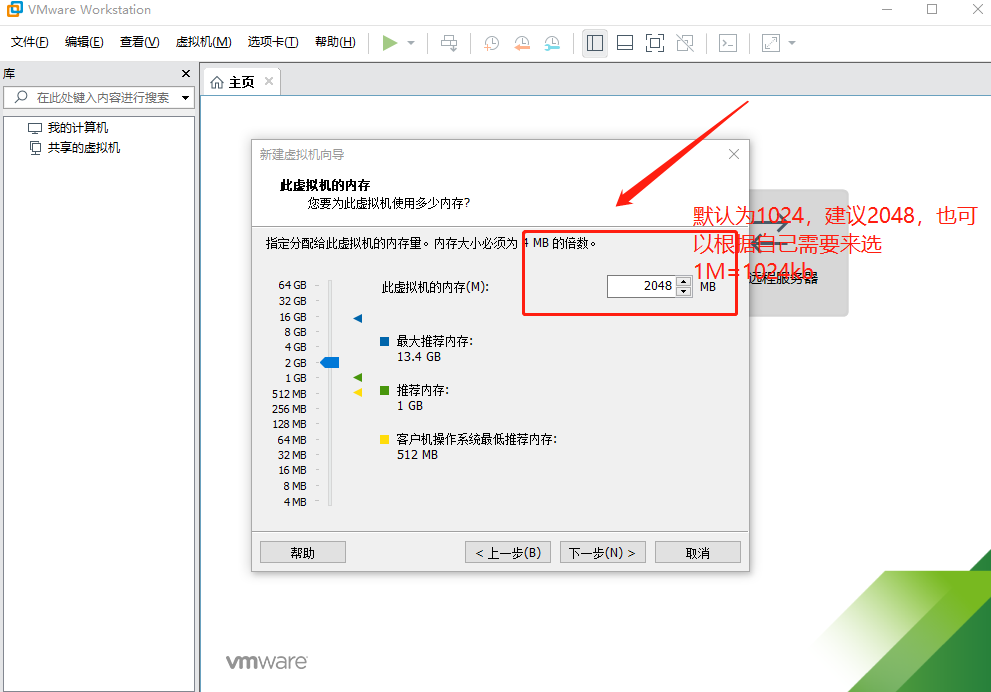
Task: Click the 64 GB label on memory scale
Action: click(292, 285)
